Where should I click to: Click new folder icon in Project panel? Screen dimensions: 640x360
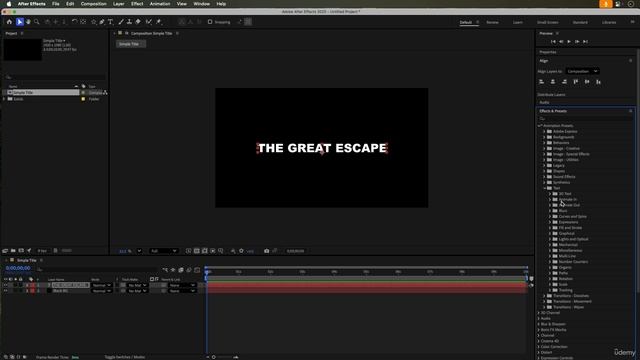13,251
